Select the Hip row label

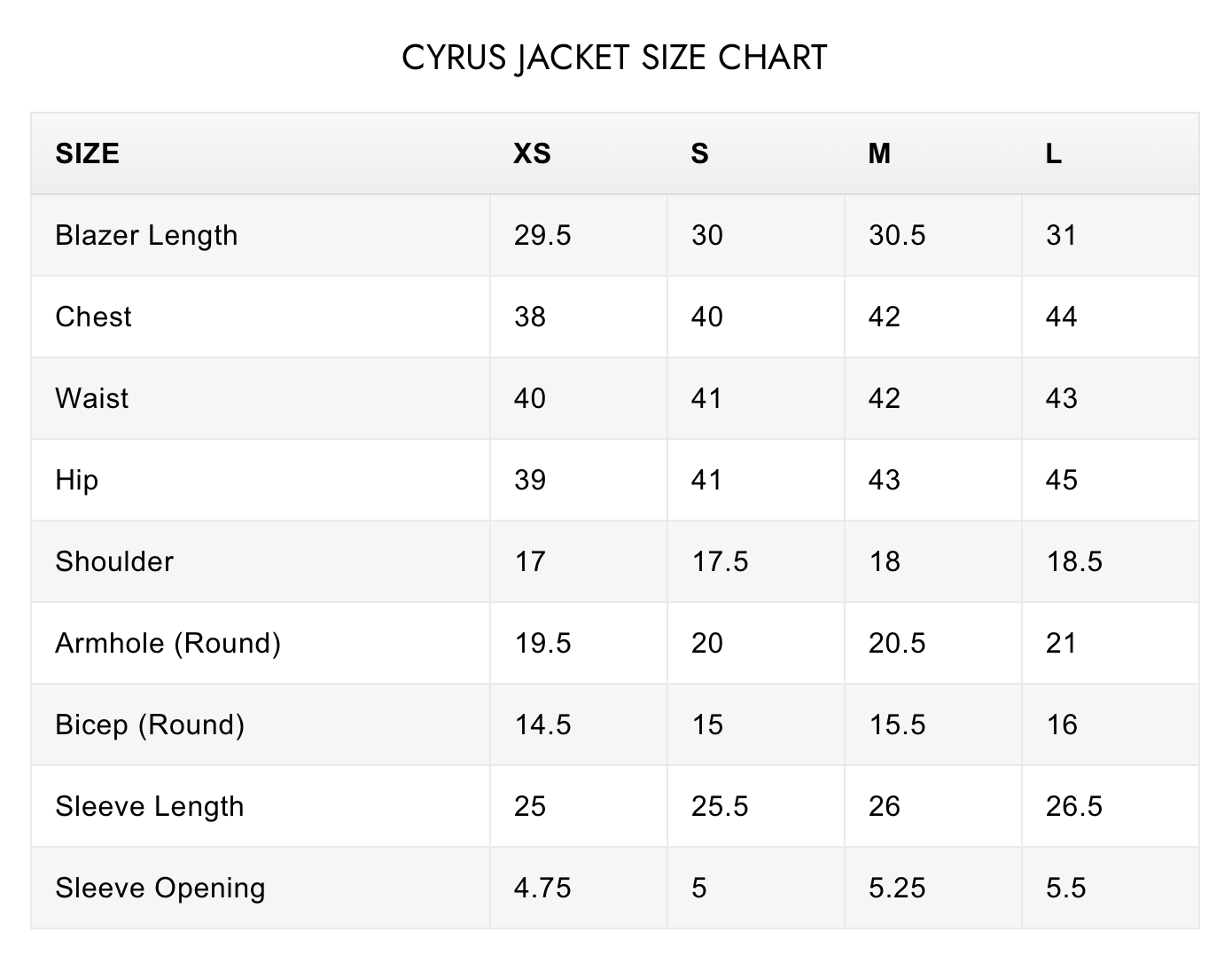(x=76, y=480)
